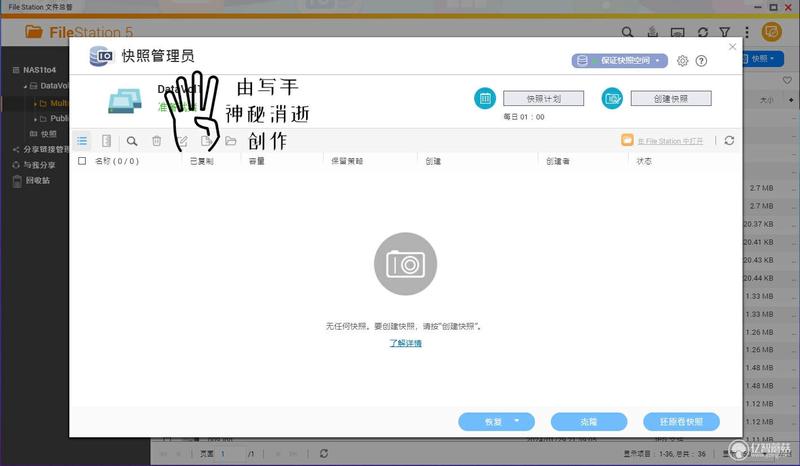
Task: Click the remote mount icon in File Station header
Action: (x=678, y=33)
